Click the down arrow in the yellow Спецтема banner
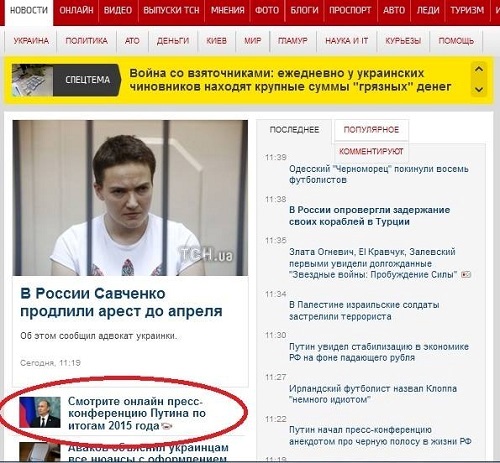Screen dimensions: 500x463 (x=479, y=89)
